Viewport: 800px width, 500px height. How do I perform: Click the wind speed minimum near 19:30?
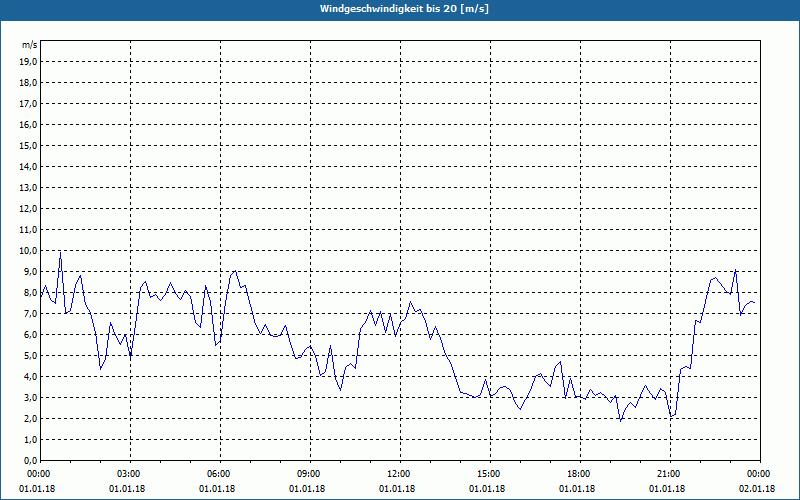click(620, 421)
